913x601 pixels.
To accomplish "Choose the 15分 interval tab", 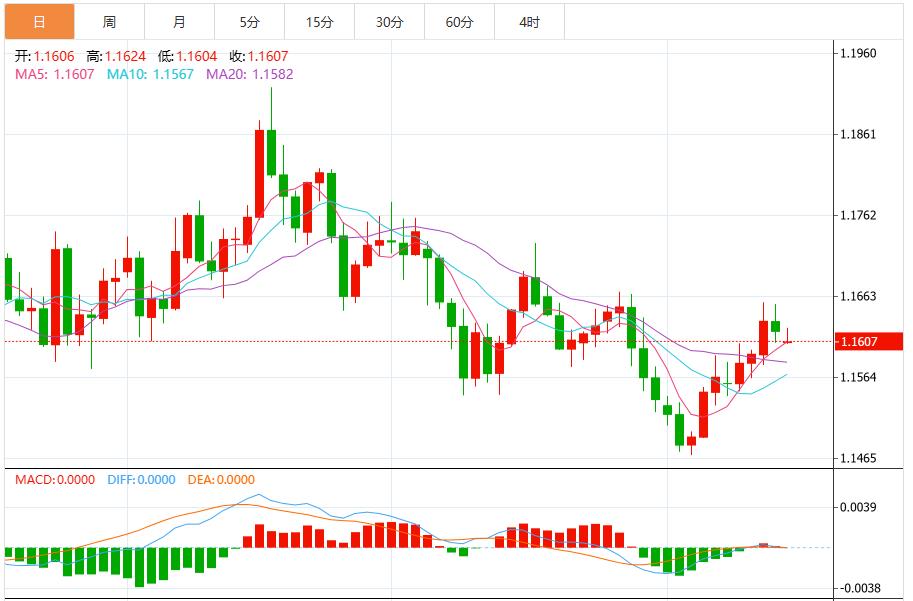I will 319,22.
